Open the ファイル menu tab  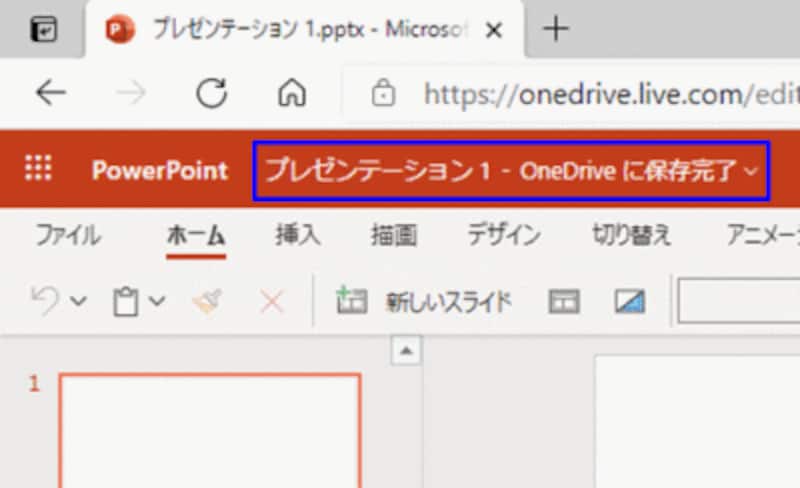(68, 235)
